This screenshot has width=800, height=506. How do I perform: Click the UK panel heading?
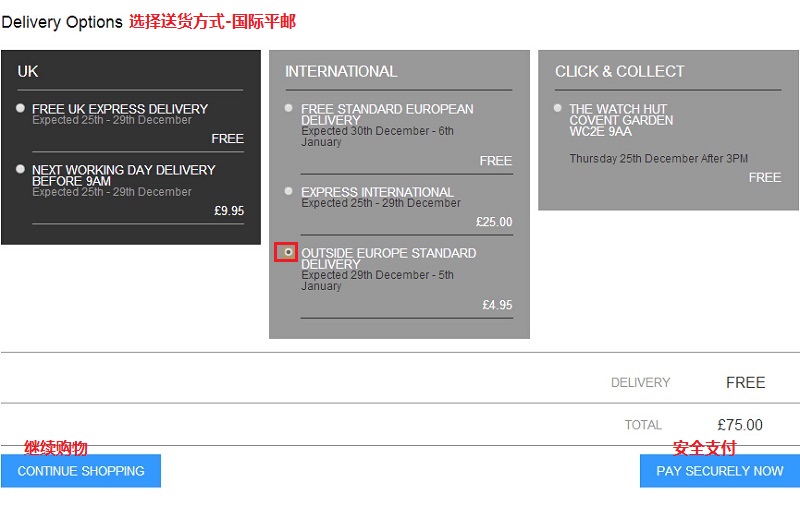tap(28, 72)
